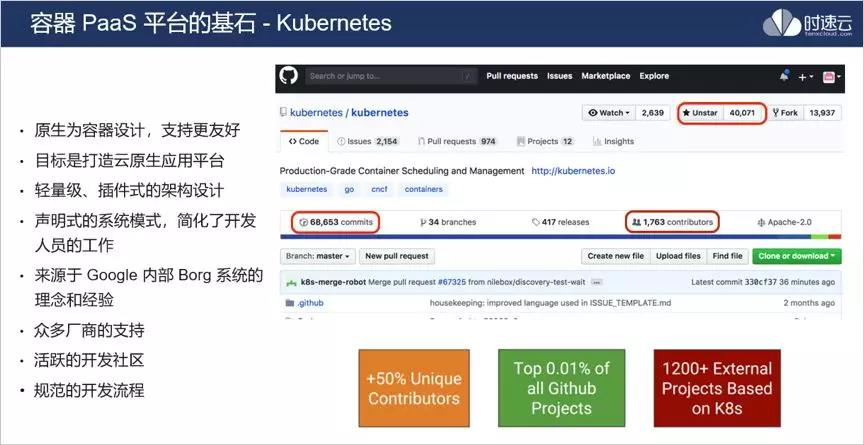The height and width of the screenshot is (445, 864).
Task: Click the 40,071 stargazers count
Action: 742,113
